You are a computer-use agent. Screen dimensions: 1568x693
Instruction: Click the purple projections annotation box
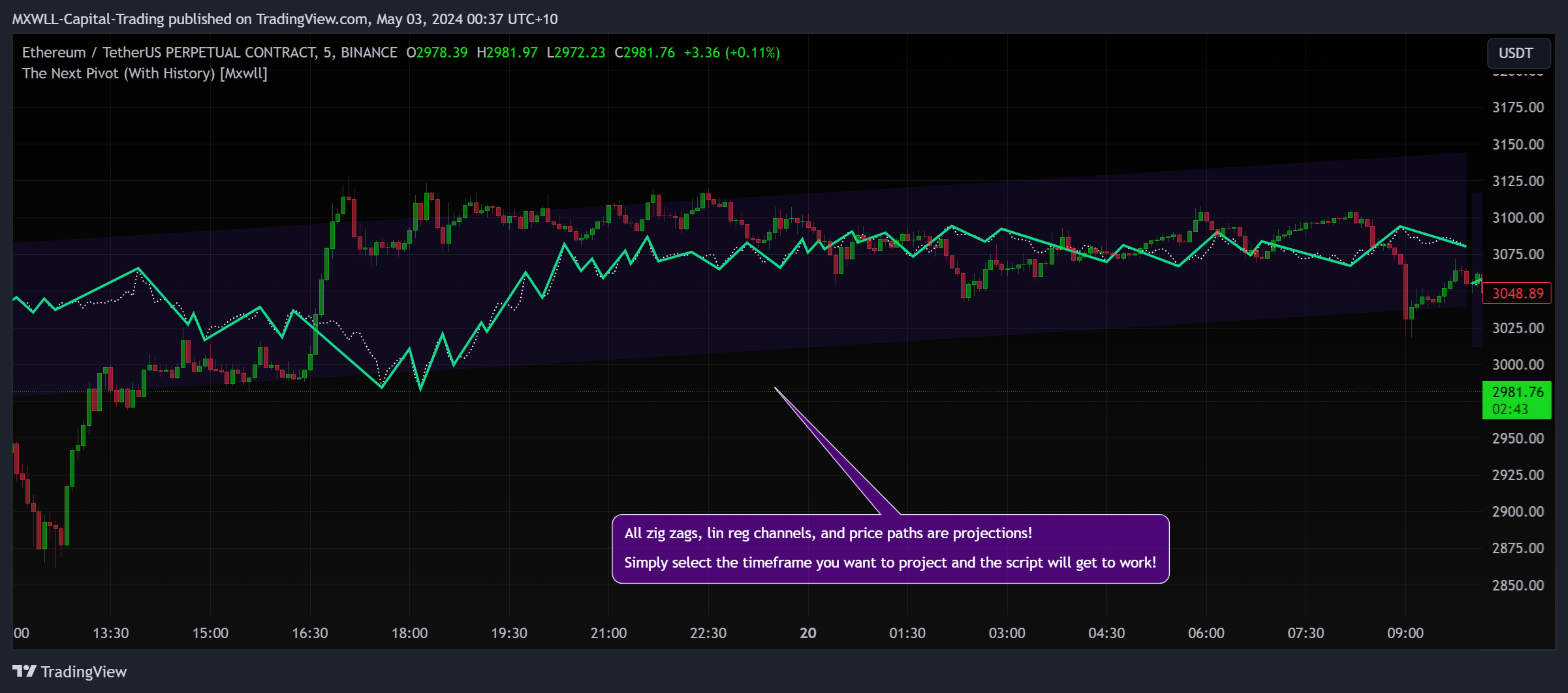coord(890,549)
